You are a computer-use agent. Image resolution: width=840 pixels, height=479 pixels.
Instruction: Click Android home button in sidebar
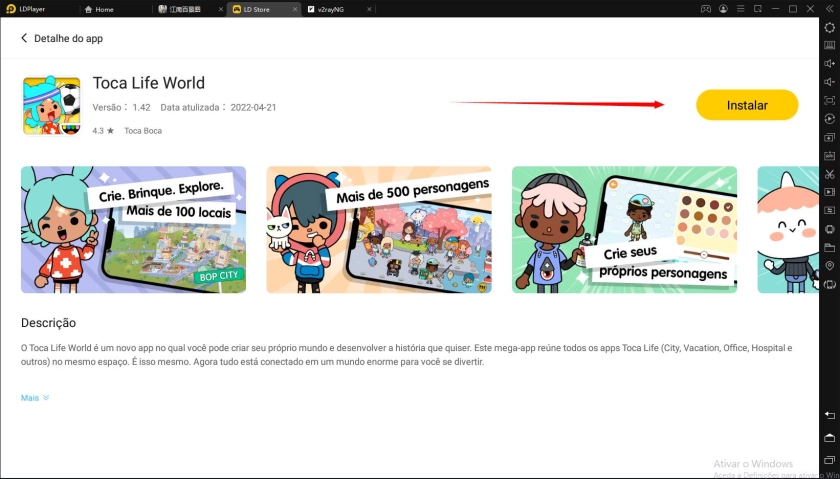[829, 438]
